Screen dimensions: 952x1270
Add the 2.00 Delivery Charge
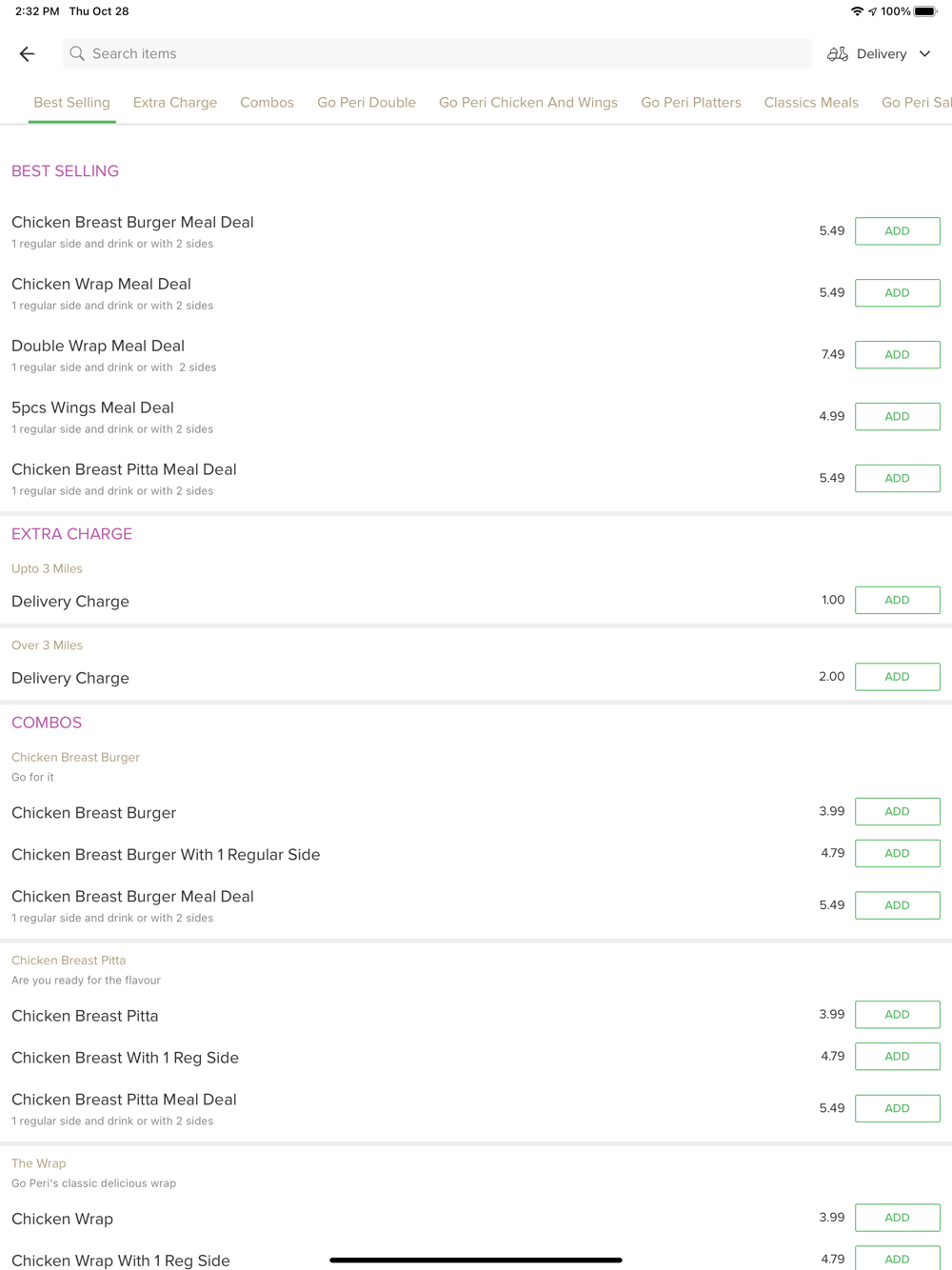pyautogui.click(x=897, y=677)
